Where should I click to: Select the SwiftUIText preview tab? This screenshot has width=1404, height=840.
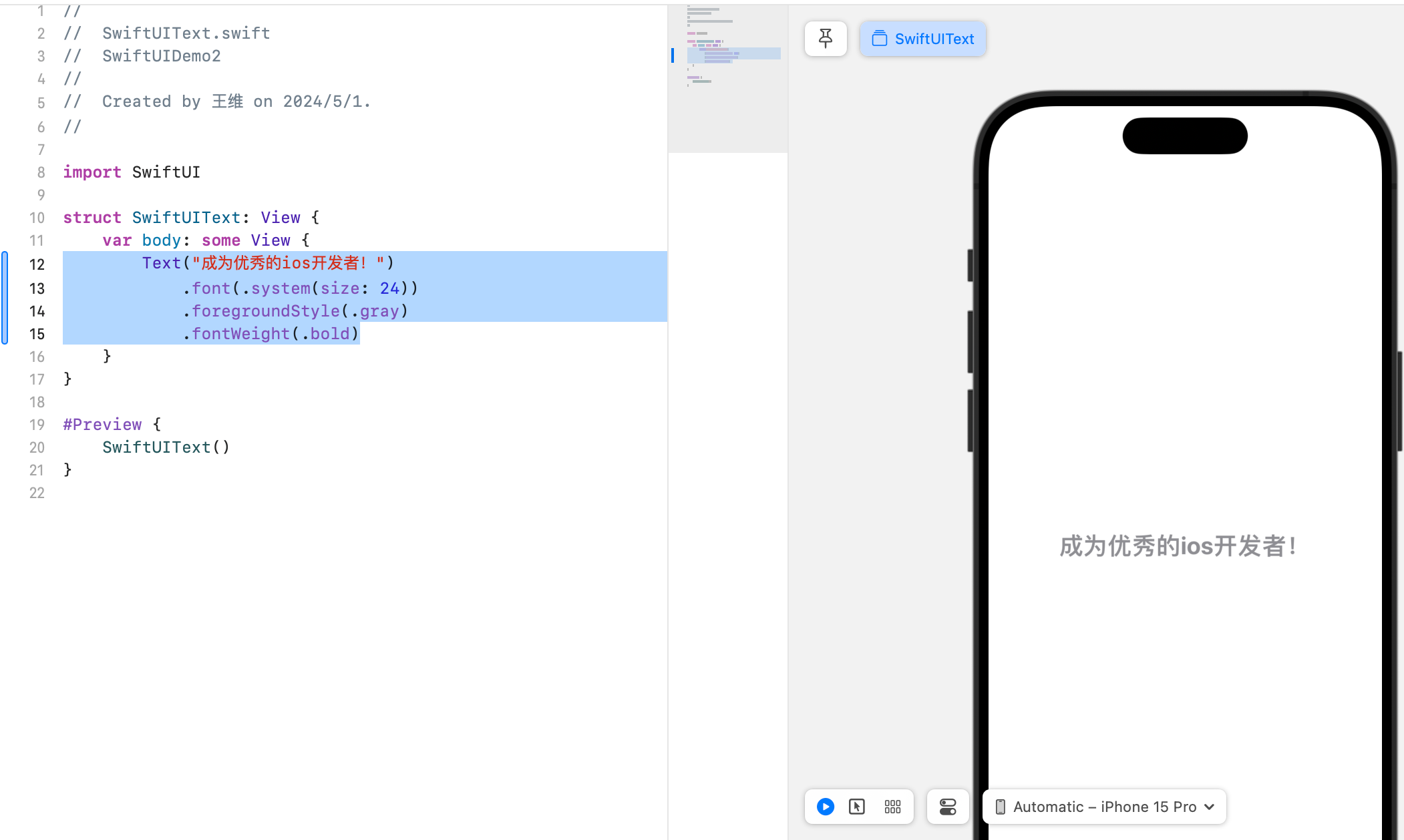922,39
